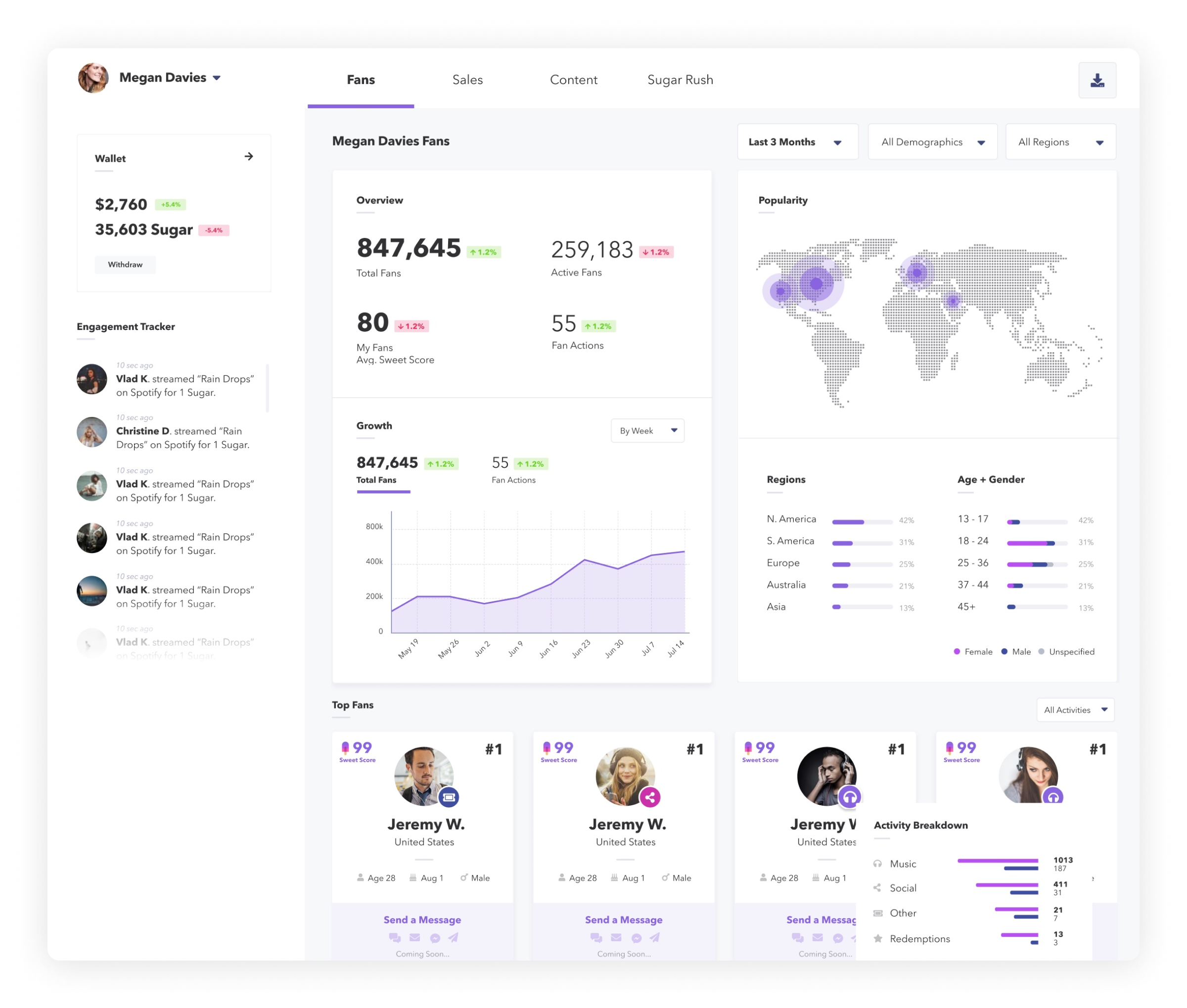The width and height of the screenshot is (1187, 1008).
Task: Click the download report icon button
Action: (1096, 81)
